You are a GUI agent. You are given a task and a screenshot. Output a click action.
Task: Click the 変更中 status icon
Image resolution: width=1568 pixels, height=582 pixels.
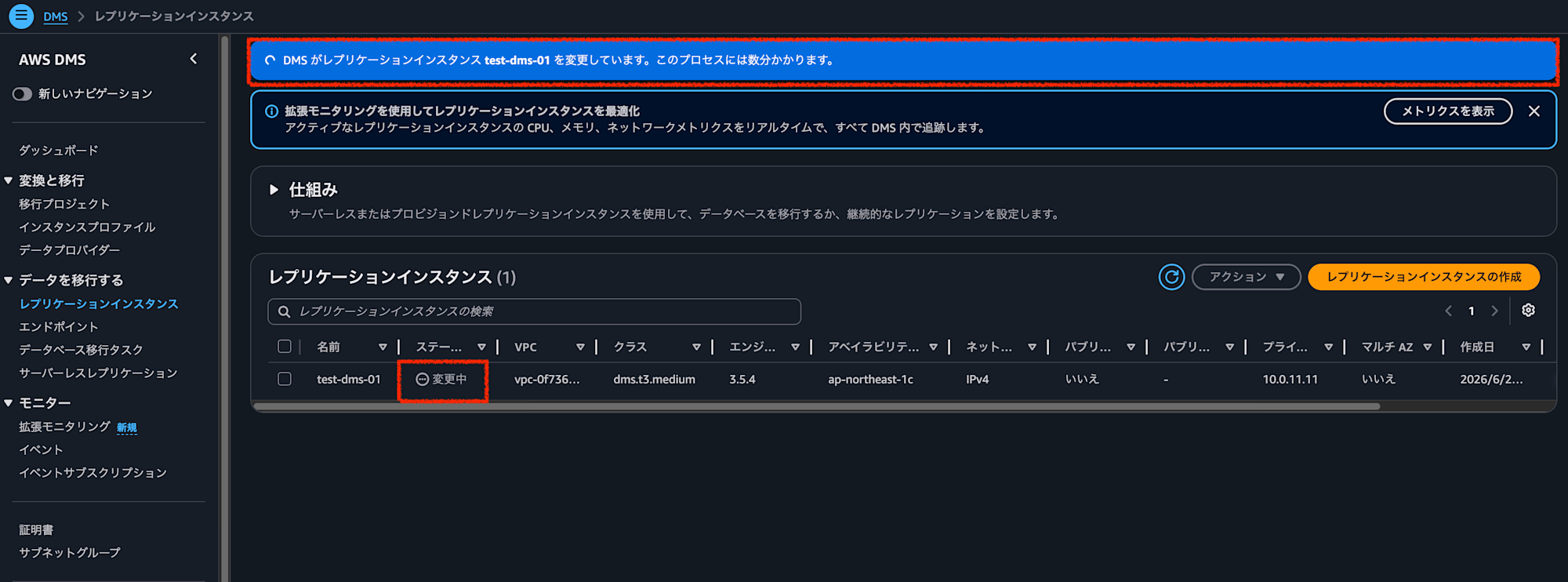point(422,380)
